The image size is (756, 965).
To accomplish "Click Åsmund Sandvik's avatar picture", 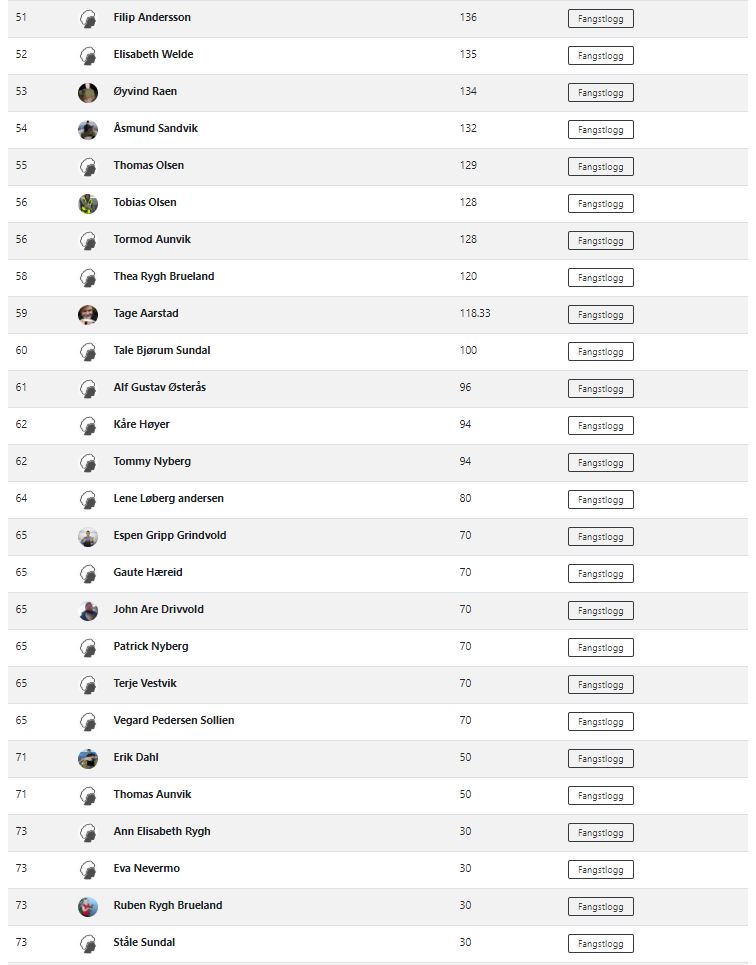I will pyautogui.click(x=88, y=130).
